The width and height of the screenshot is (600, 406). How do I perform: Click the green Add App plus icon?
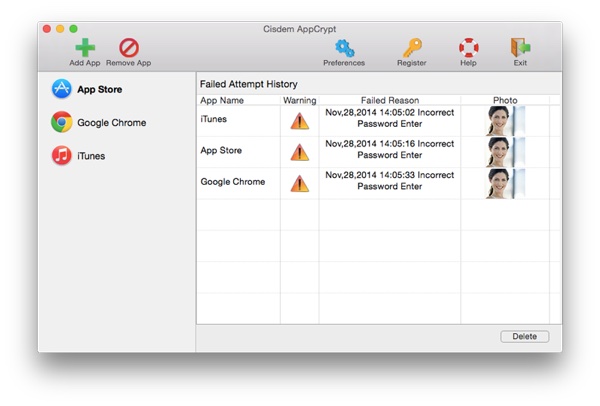[x=85, y=47]
